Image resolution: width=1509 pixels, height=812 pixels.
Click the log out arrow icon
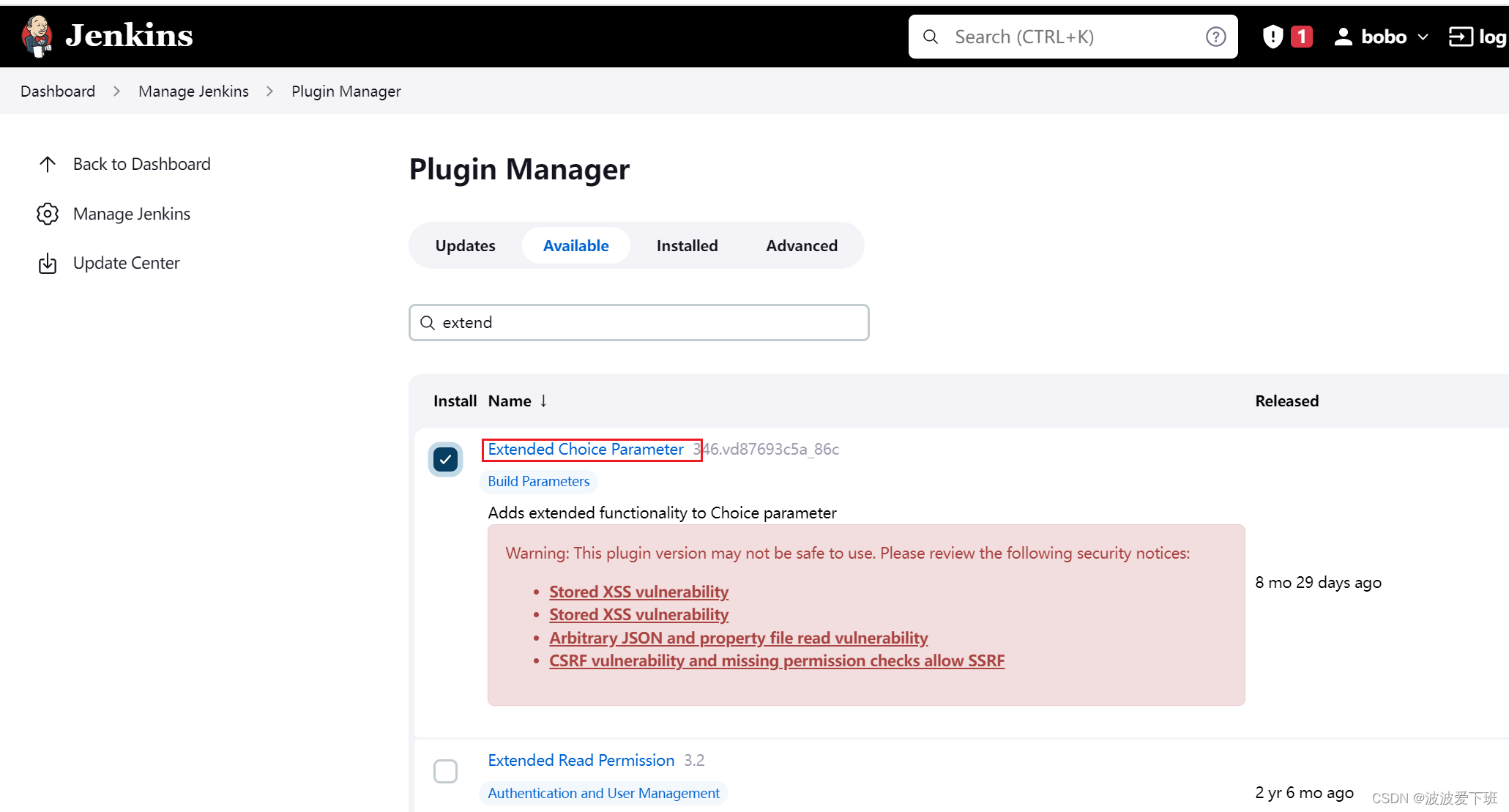click(x=1460, y=37)
